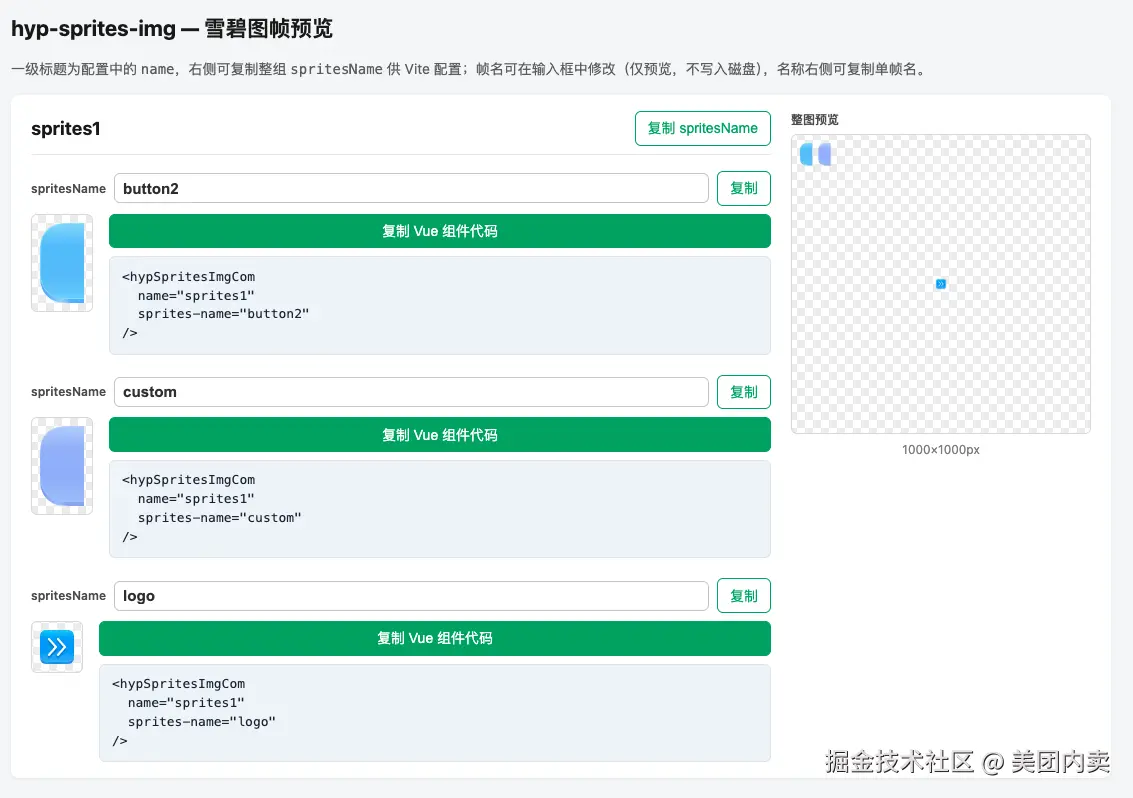Click the 复制 spritesName button
The width and height of the screenshot is (1133, 798).
702,129
